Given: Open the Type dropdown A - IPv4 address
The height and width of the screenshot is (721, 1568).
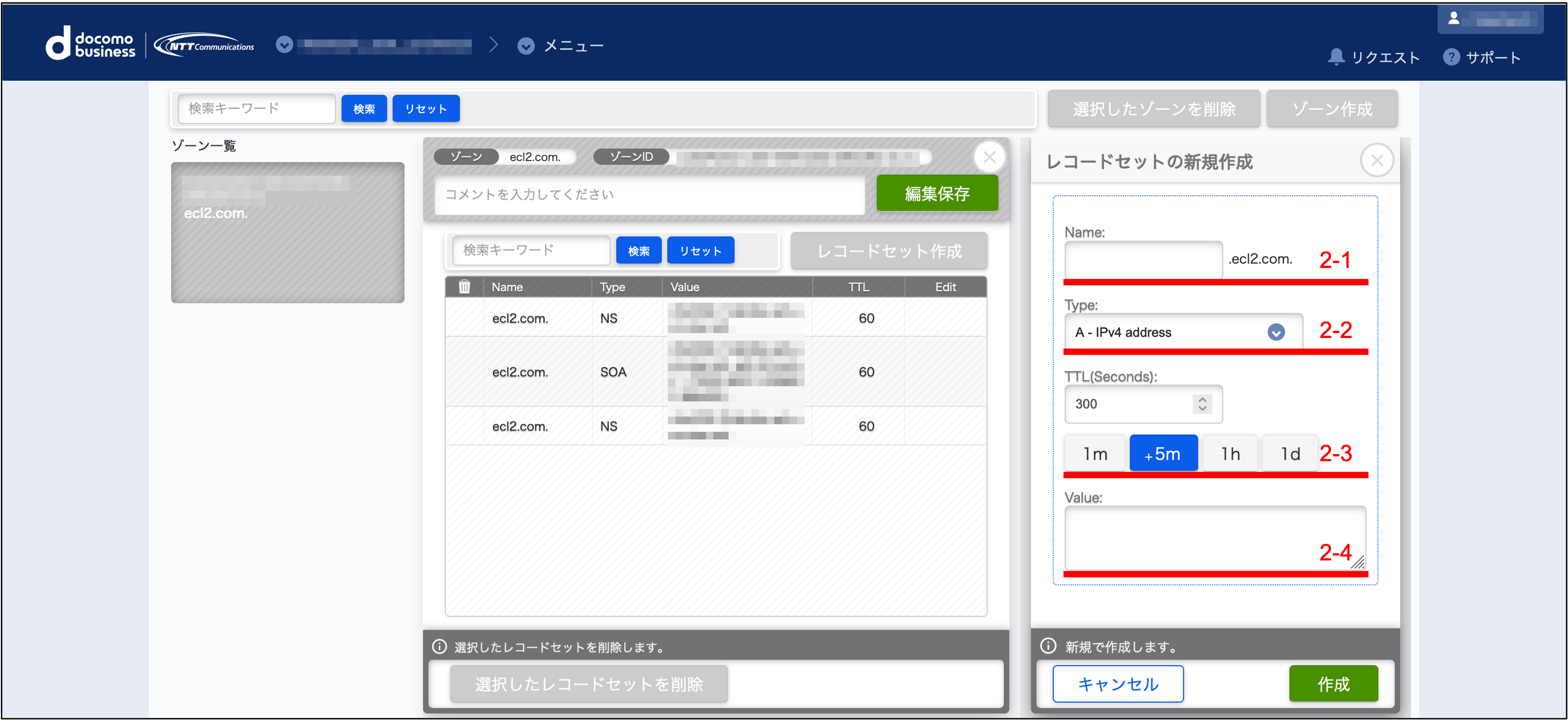Looking at the screenshot, I should (1183, 332).
